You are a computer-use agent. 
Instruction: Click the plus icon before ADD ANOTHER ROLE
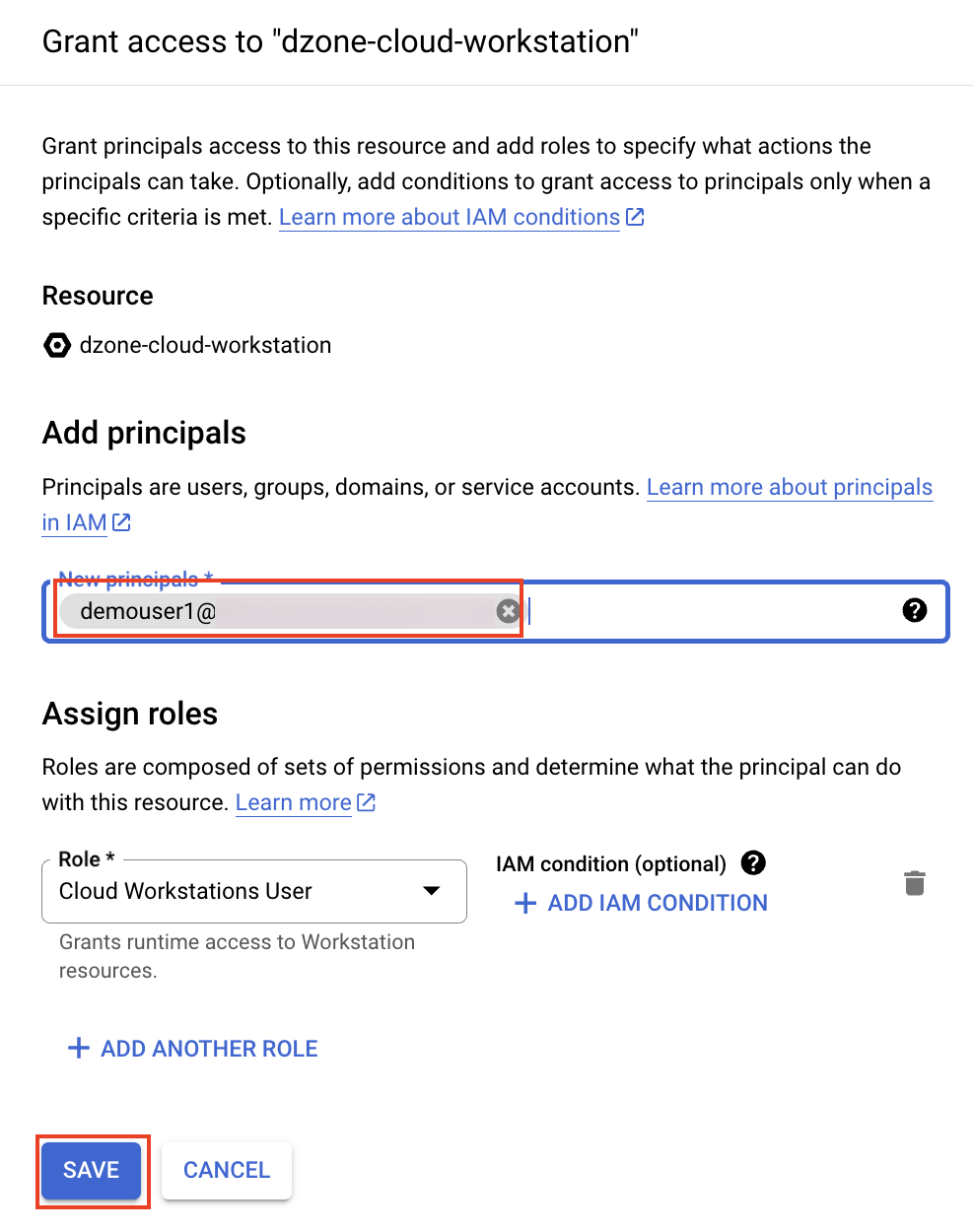(79, 1048)
